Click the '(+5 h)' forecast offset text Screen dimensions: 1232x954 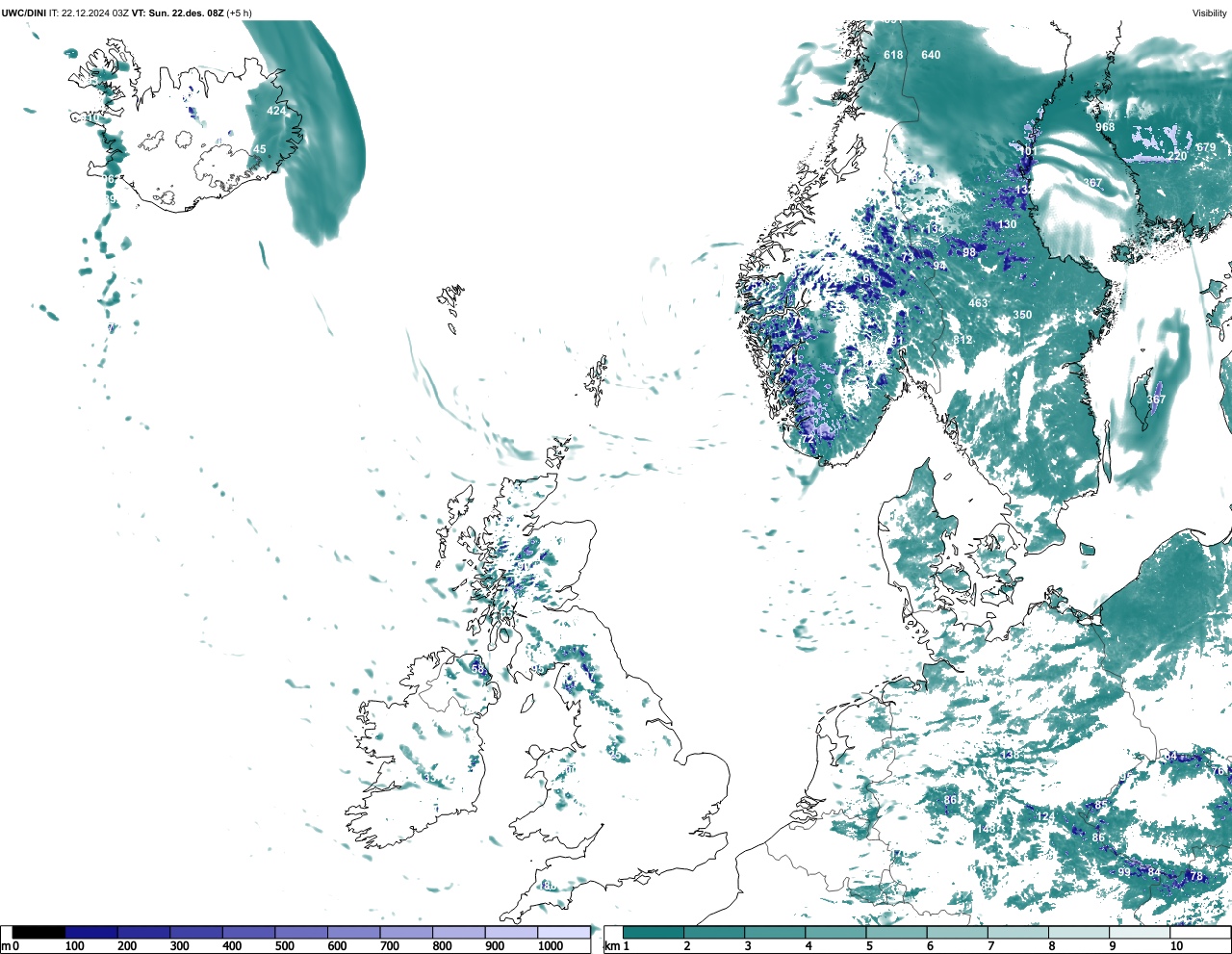[239, 13]
